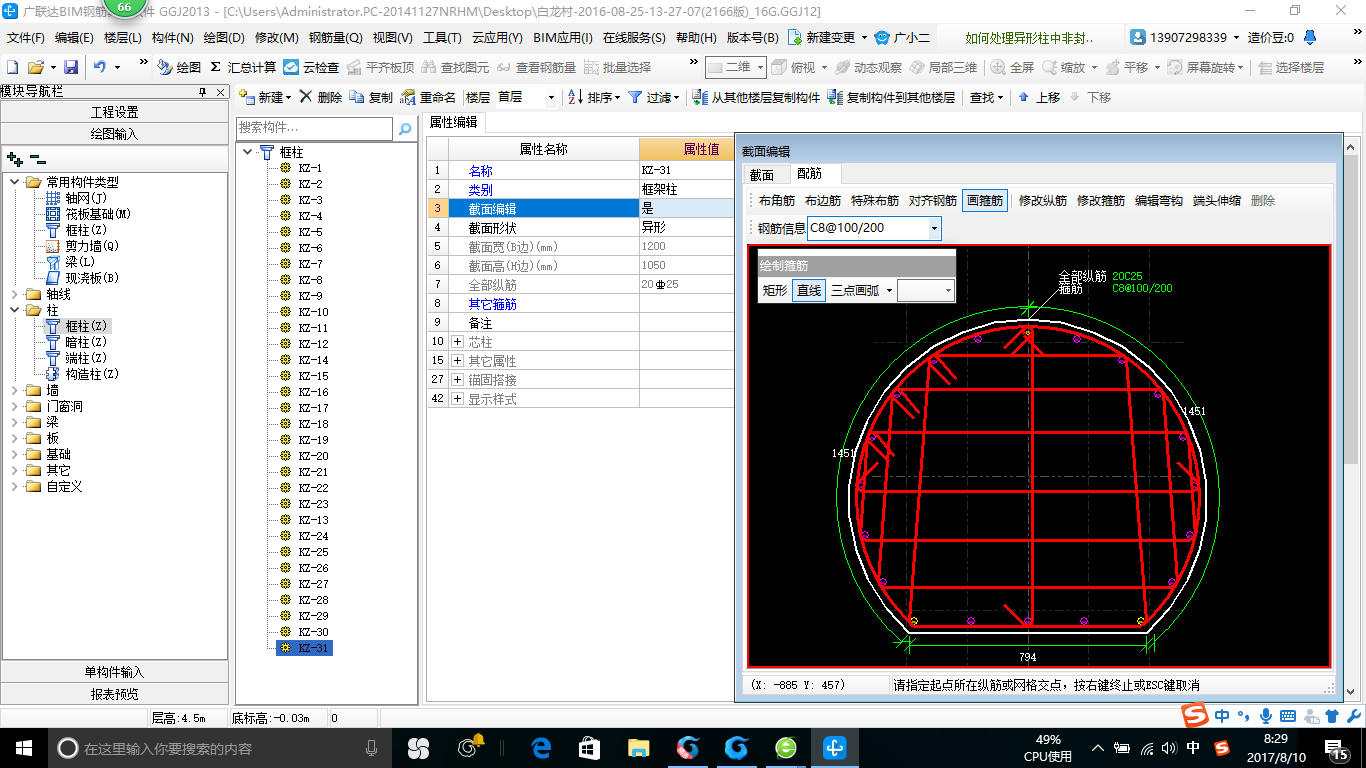Click 工程设置 navigation button

point(115,112)
